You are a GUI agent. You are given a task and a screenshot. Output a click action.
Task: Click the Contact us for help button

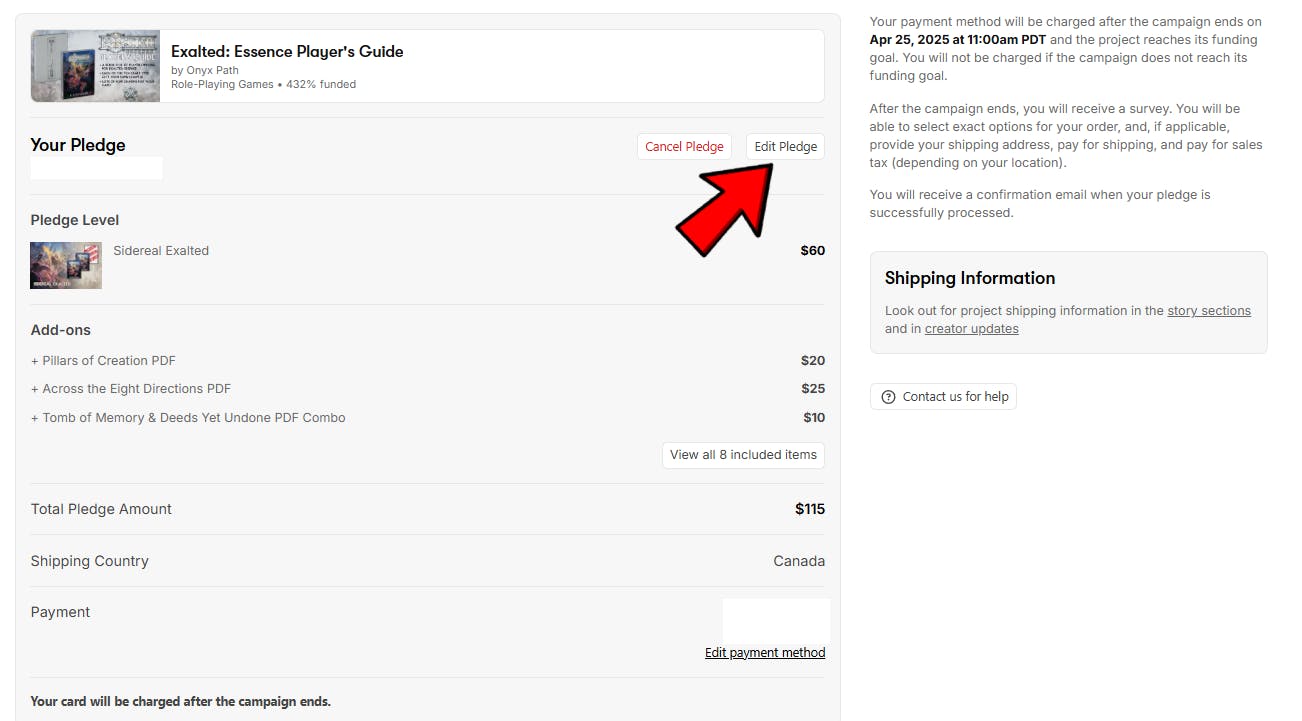943,397
